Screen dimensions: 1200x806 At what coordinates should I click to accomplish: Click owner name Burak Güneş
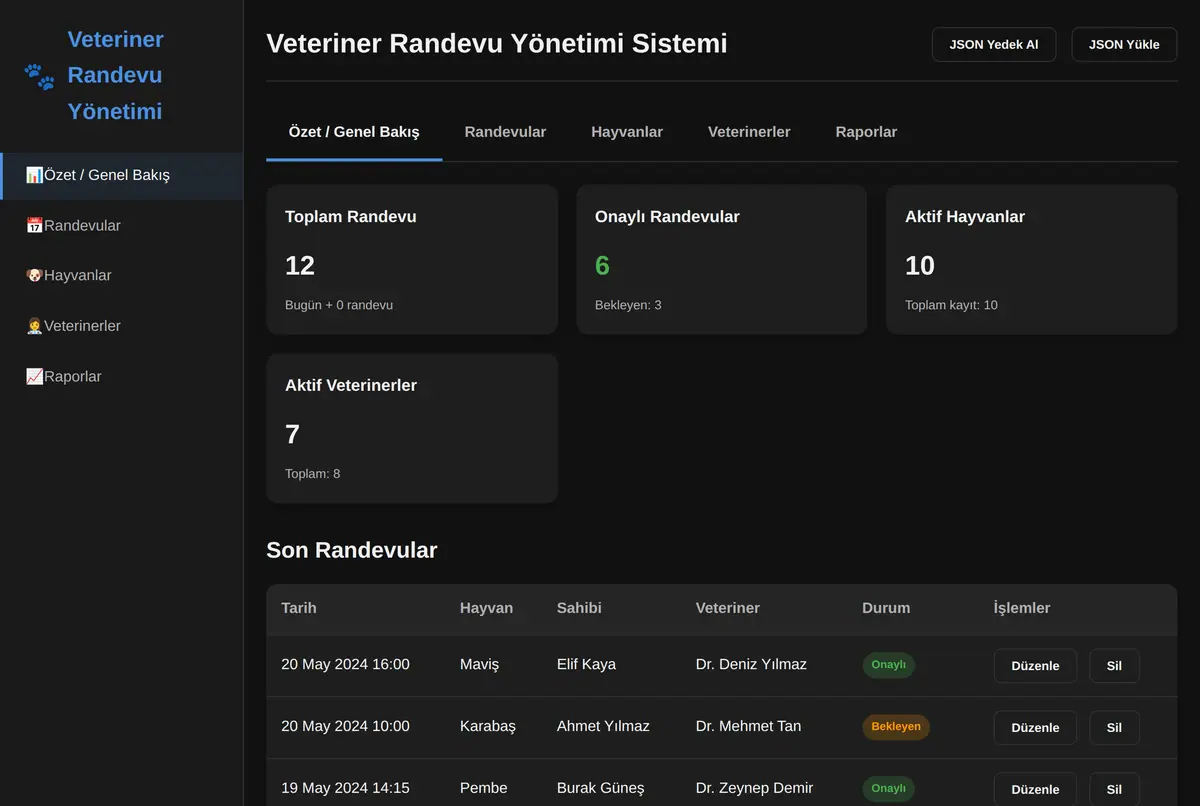coord(601,789)
